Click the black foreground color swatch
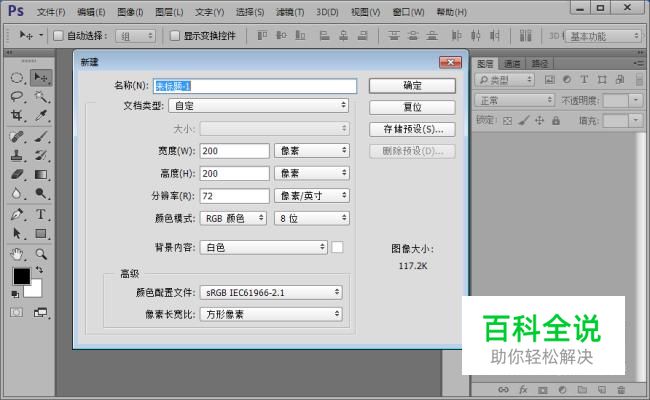650x400 pixels. click(21, 276)
